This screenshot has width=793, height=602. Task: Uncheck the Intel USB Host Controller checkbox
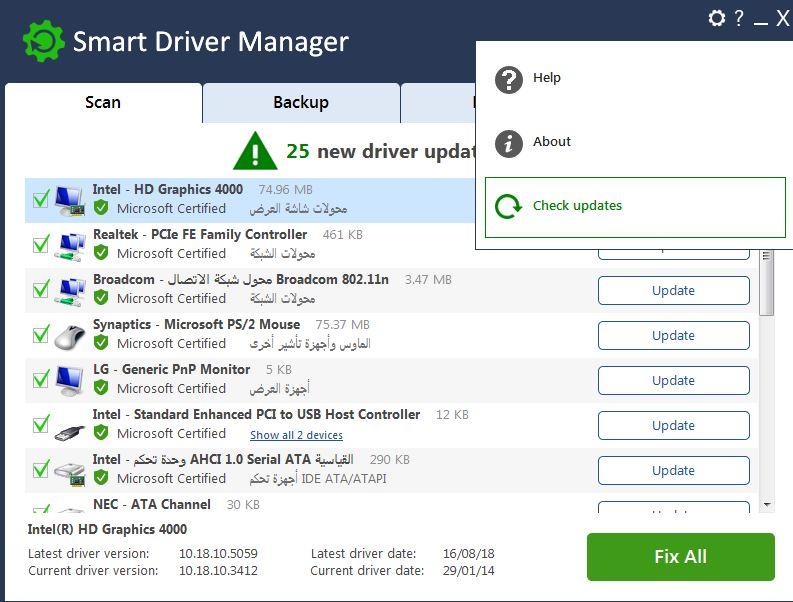[41, 423]
